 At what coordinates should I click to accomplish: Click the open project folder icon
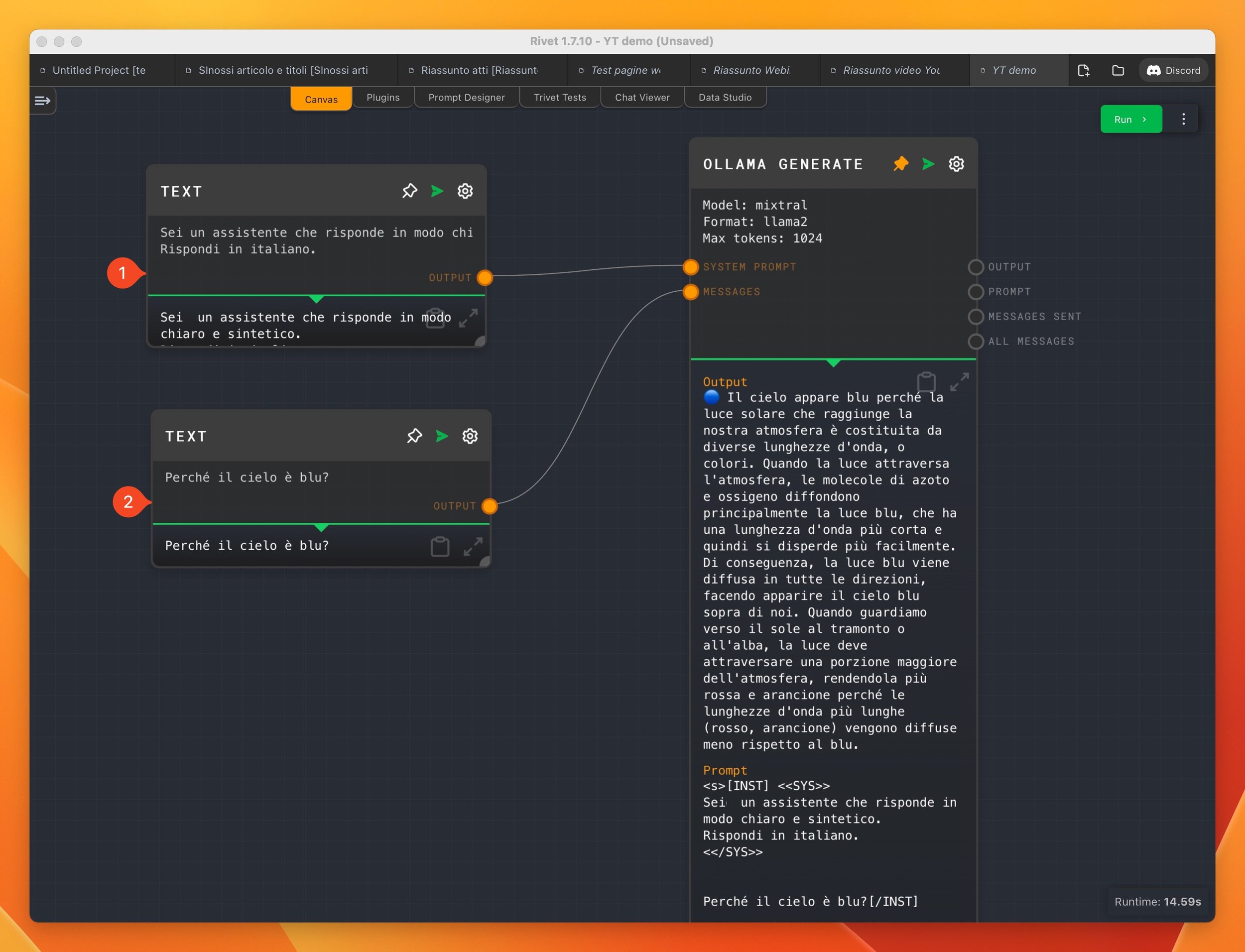[x=1118, y=70]
